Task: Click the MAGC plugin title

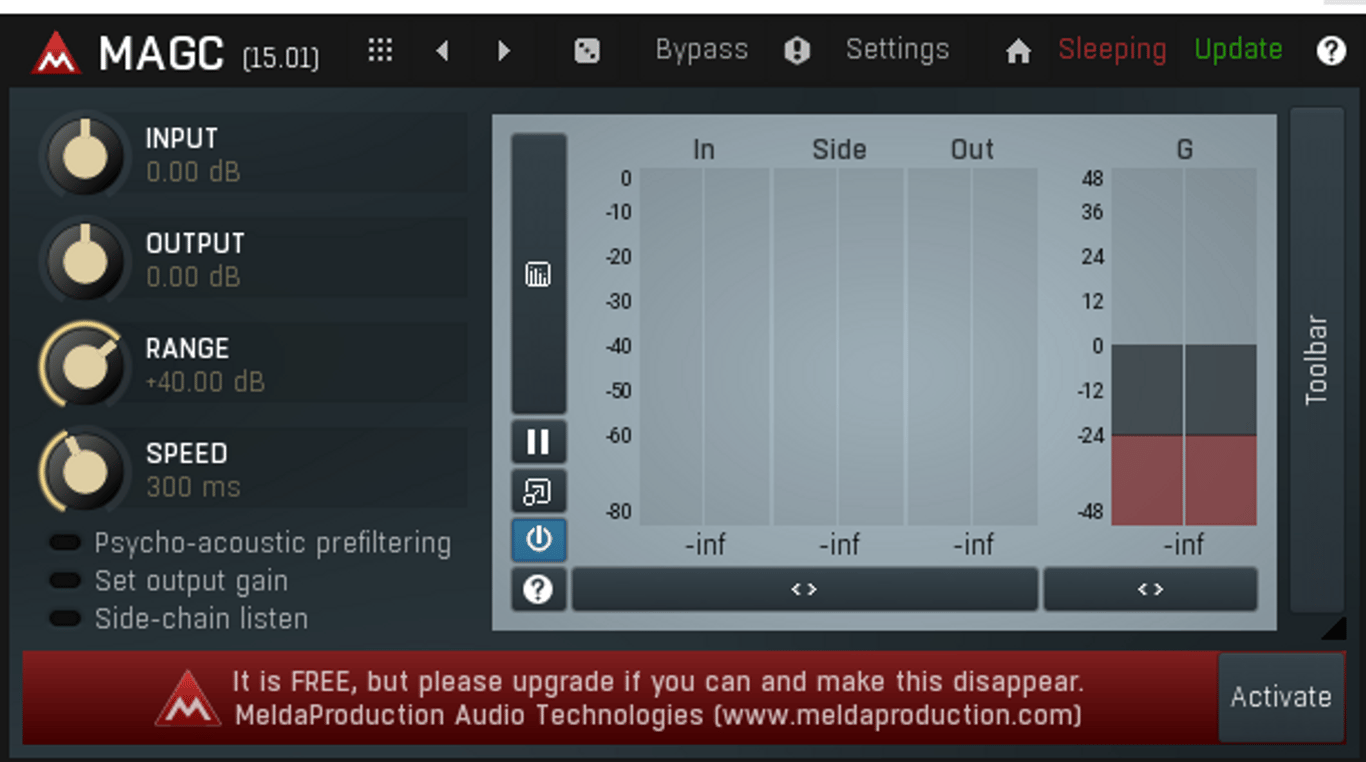Action: [161, 54]
